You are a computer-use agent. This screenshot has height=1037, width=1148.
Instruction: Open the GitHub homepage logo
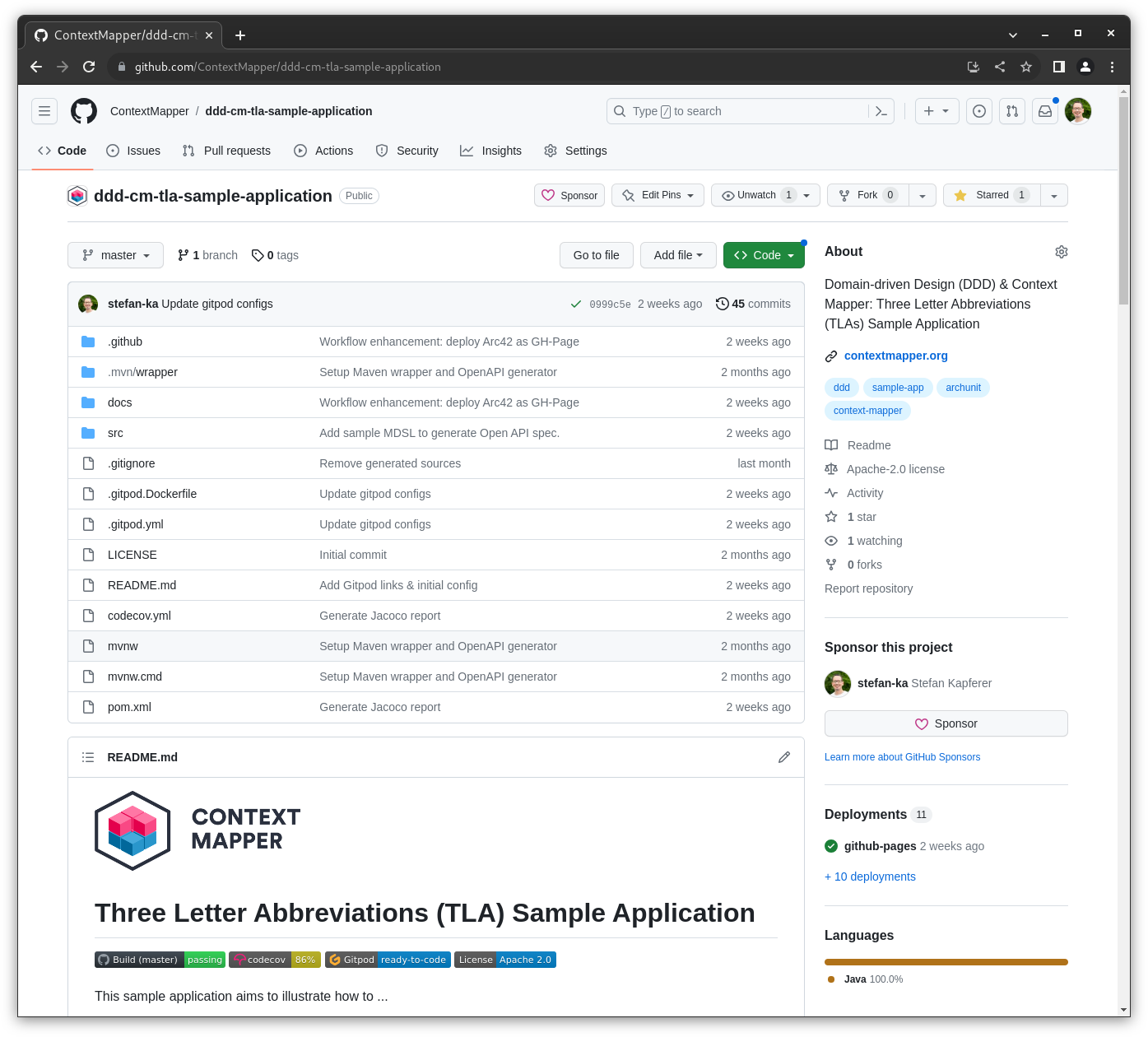(x=84, y=111)
